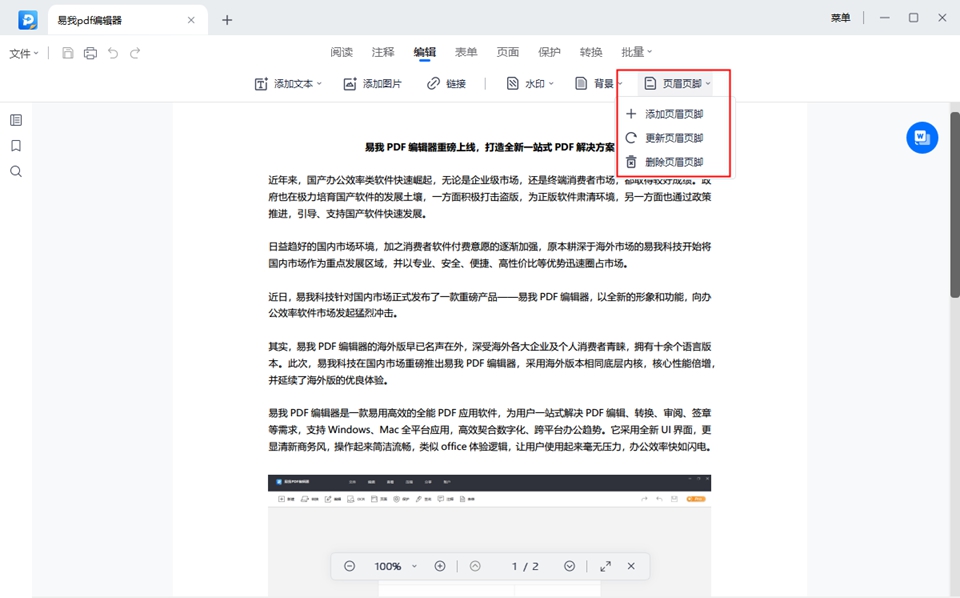
Task: Open the 文件 dropdown menu
Action: [x=24, y=53]
